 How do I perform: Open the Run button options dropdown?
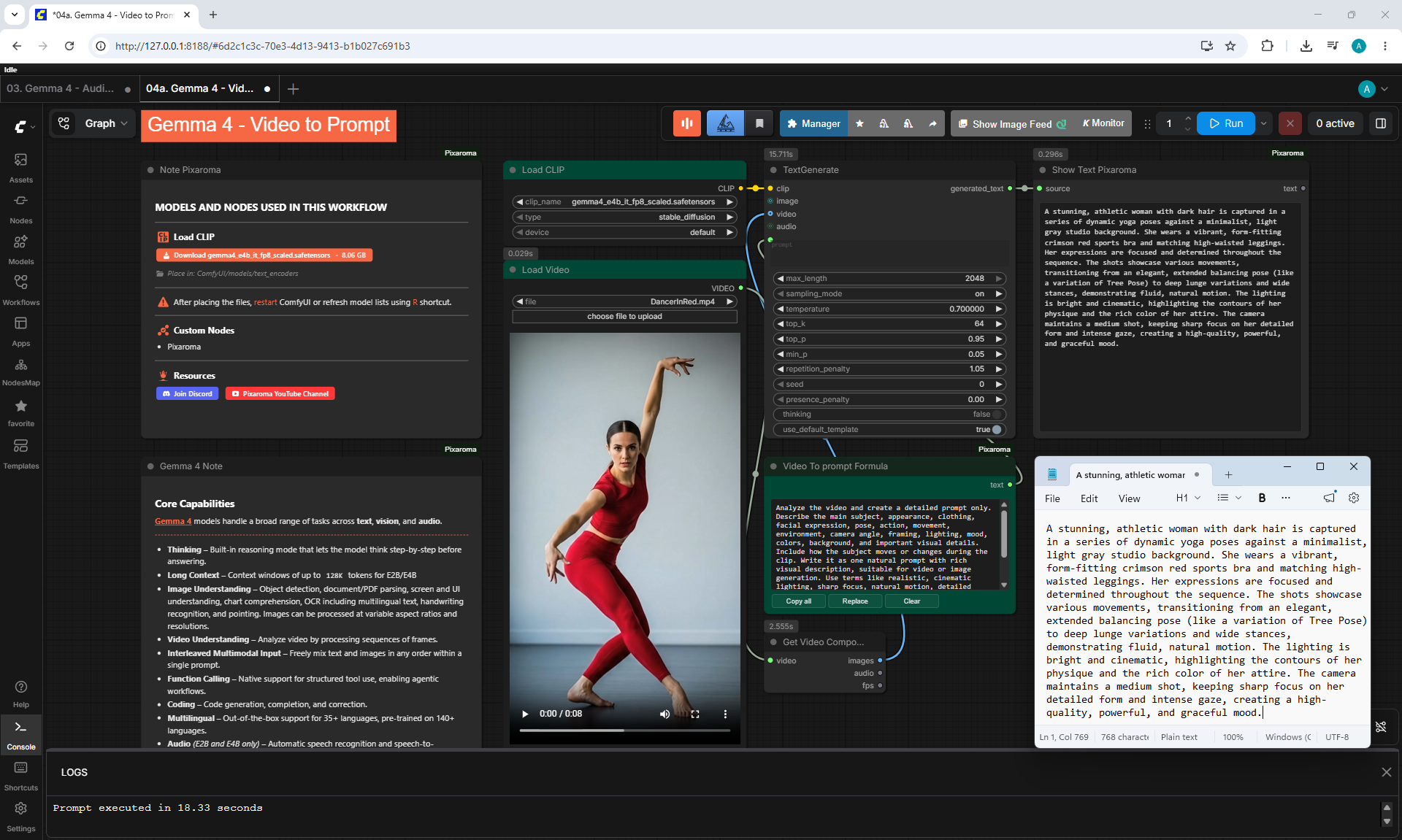pyautogui.click(x=1264, y=123)
